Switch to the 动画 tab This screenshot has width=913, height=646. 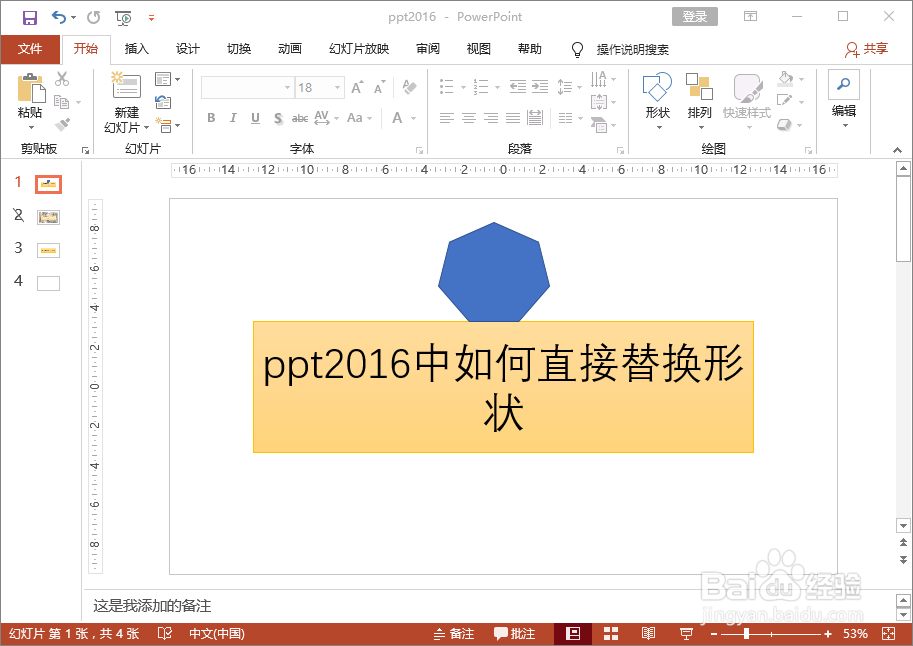[290, 49]
